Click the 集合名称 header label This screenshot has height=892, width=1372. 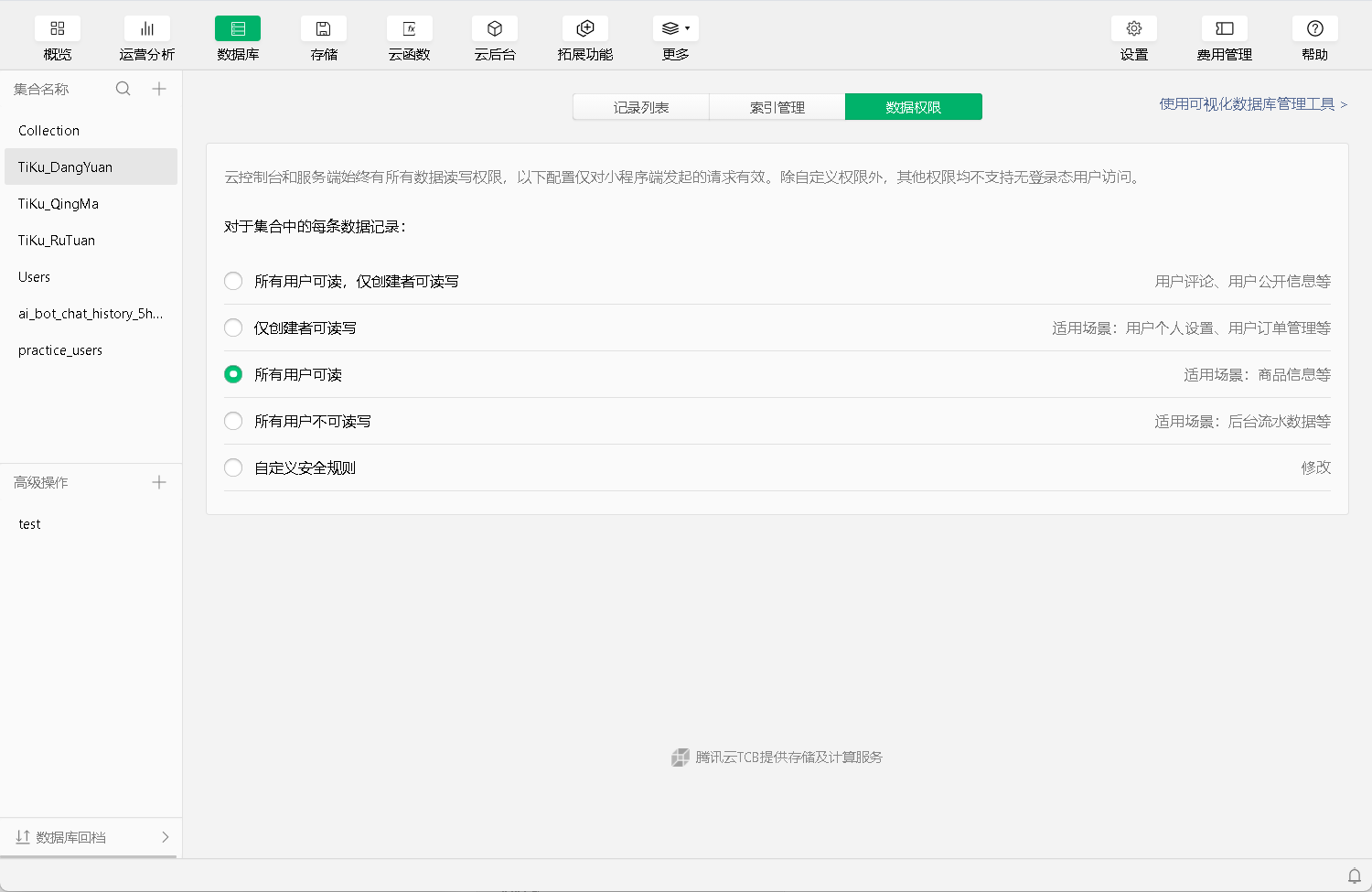(x=41, y=89)
